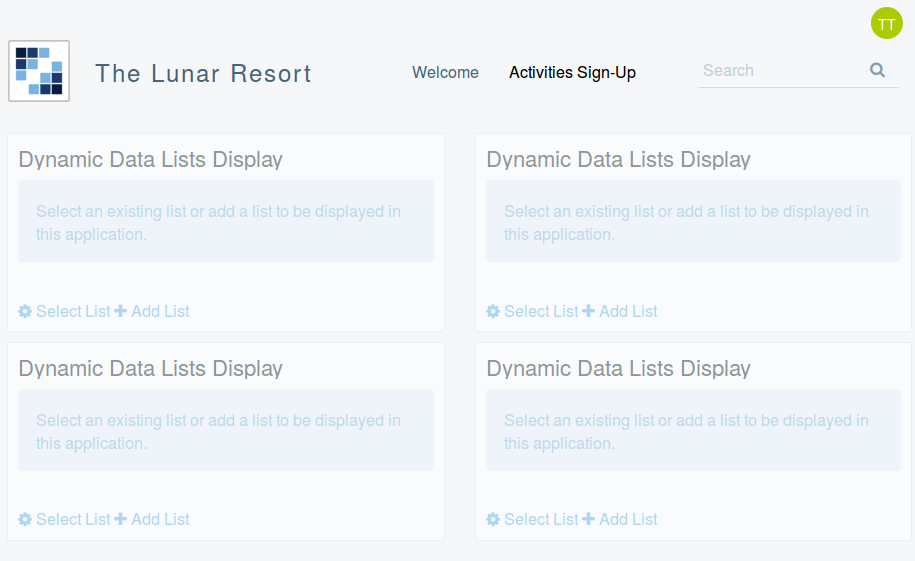Click Select List in top-right portlet
This screenshot has width=915, height=561.
click(541, 311)
